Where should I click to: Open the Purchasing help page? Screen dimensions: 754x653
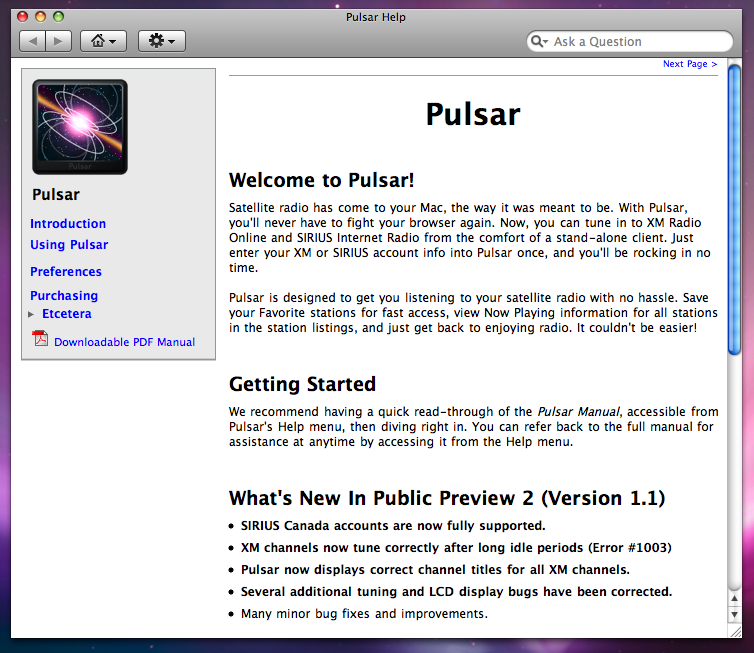(x=64, y=296)
